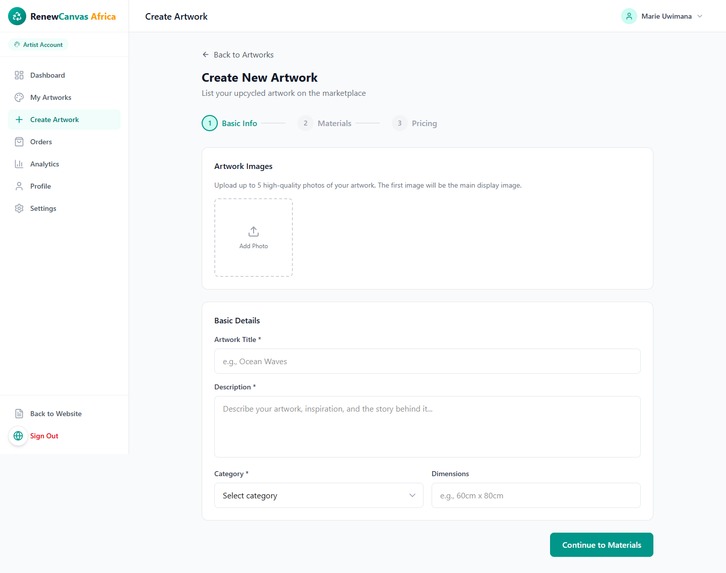The image size is (726, 573).
Task: Click the Artwork Images section title
Action: 243,166
